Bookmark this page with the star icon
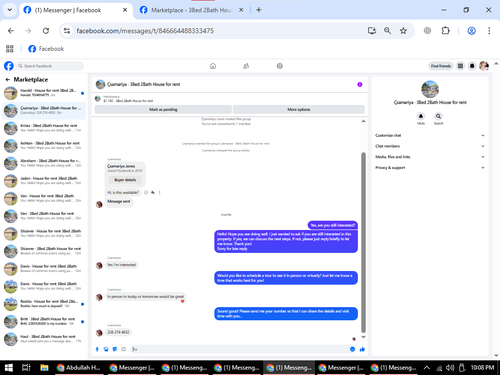This screenshot has width=500, height=375. tap(403, 31)
